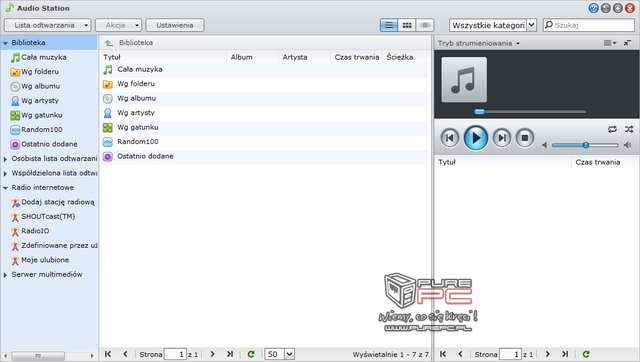The image size is (640, 362).
Task: Open the Tryb strumieniowania menu
Action: point(479,43)
